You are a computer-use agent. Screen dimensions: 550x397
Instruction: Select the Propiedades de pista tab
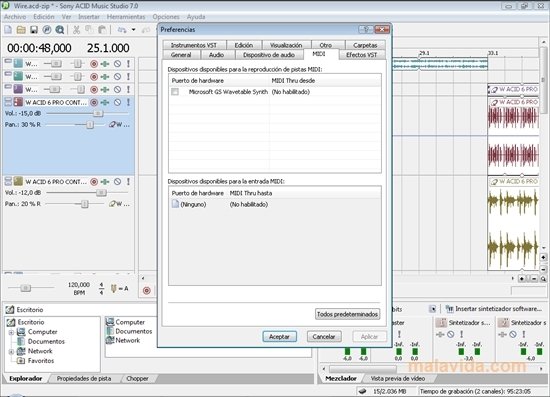[x=84, y=379]
